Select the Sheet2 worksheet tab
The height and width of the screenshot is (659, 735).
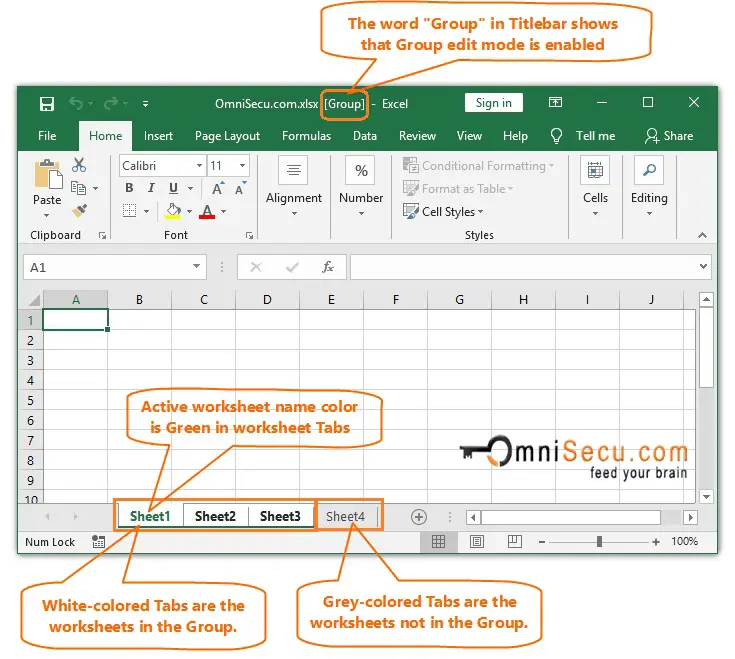[x=215, y=516]
